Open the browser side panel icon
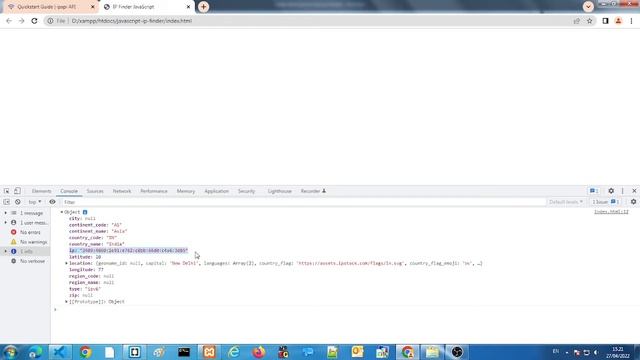Screen dimensions: 640x360 tap(605, 21)
